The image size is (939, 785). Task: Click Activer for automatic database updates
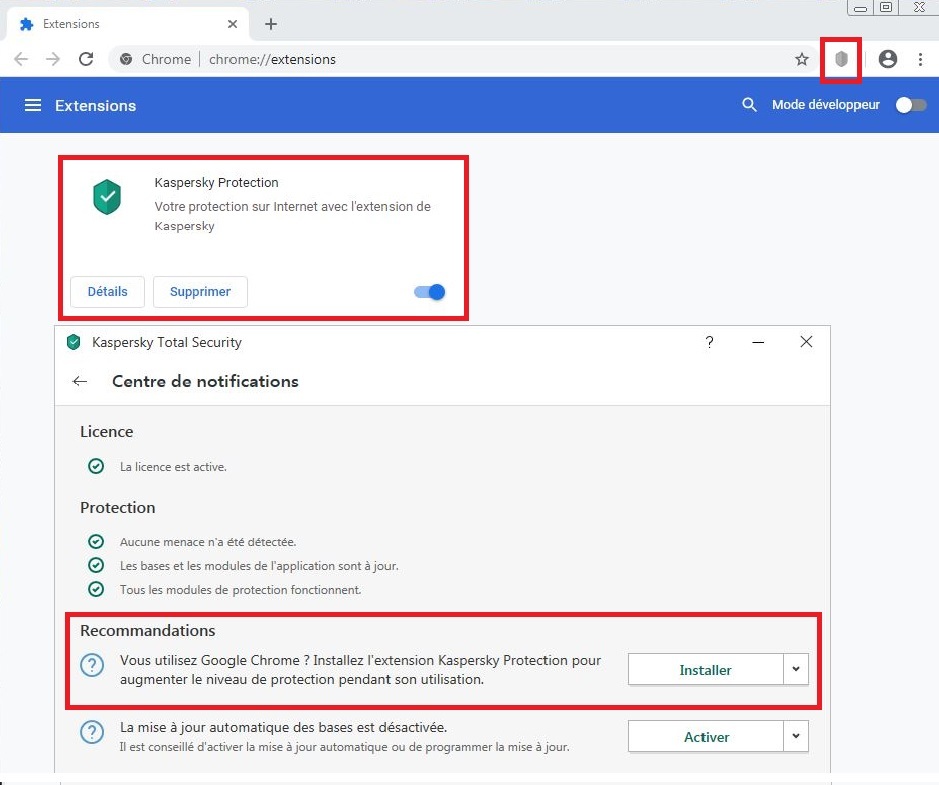pyautogui.click(x=705, y=736)
